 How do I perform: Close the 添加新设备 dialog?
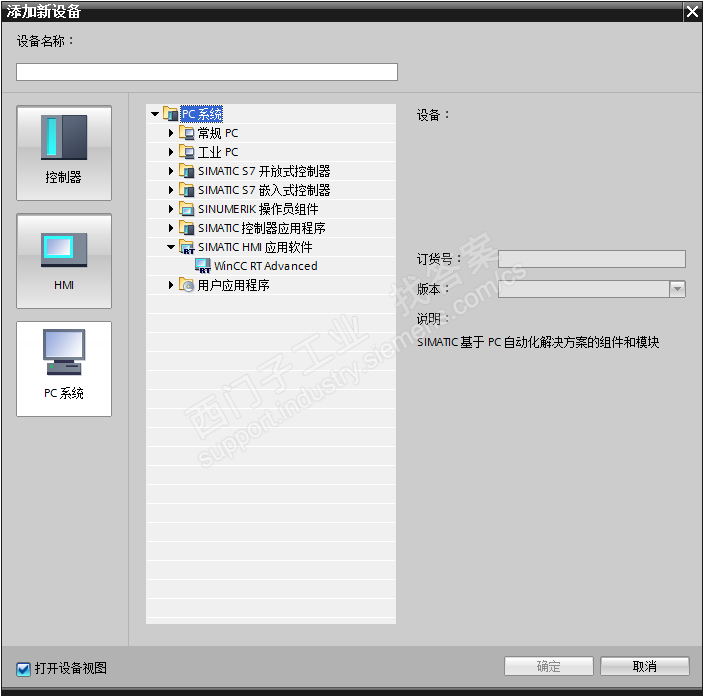[x=692, y=12]
